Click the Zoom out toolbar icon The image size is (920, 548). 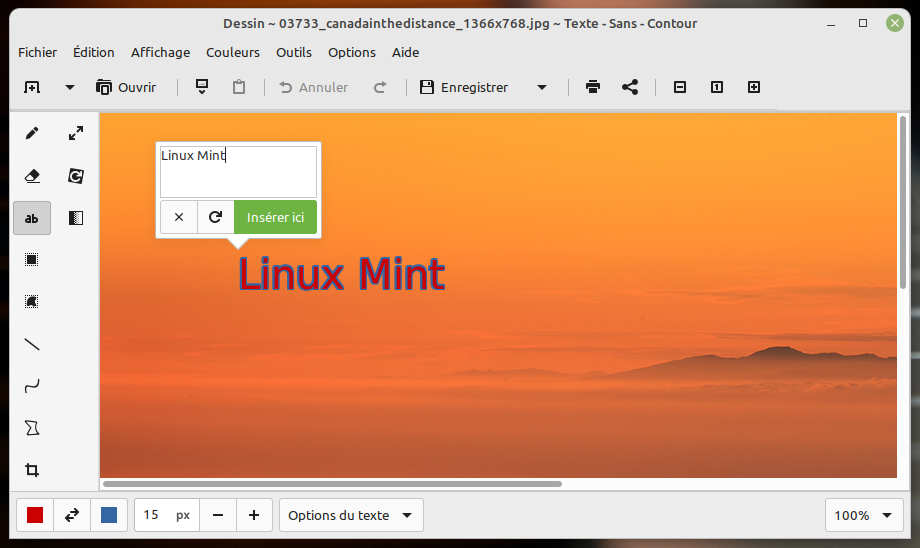pyautogui.click(x=680, y=87)
